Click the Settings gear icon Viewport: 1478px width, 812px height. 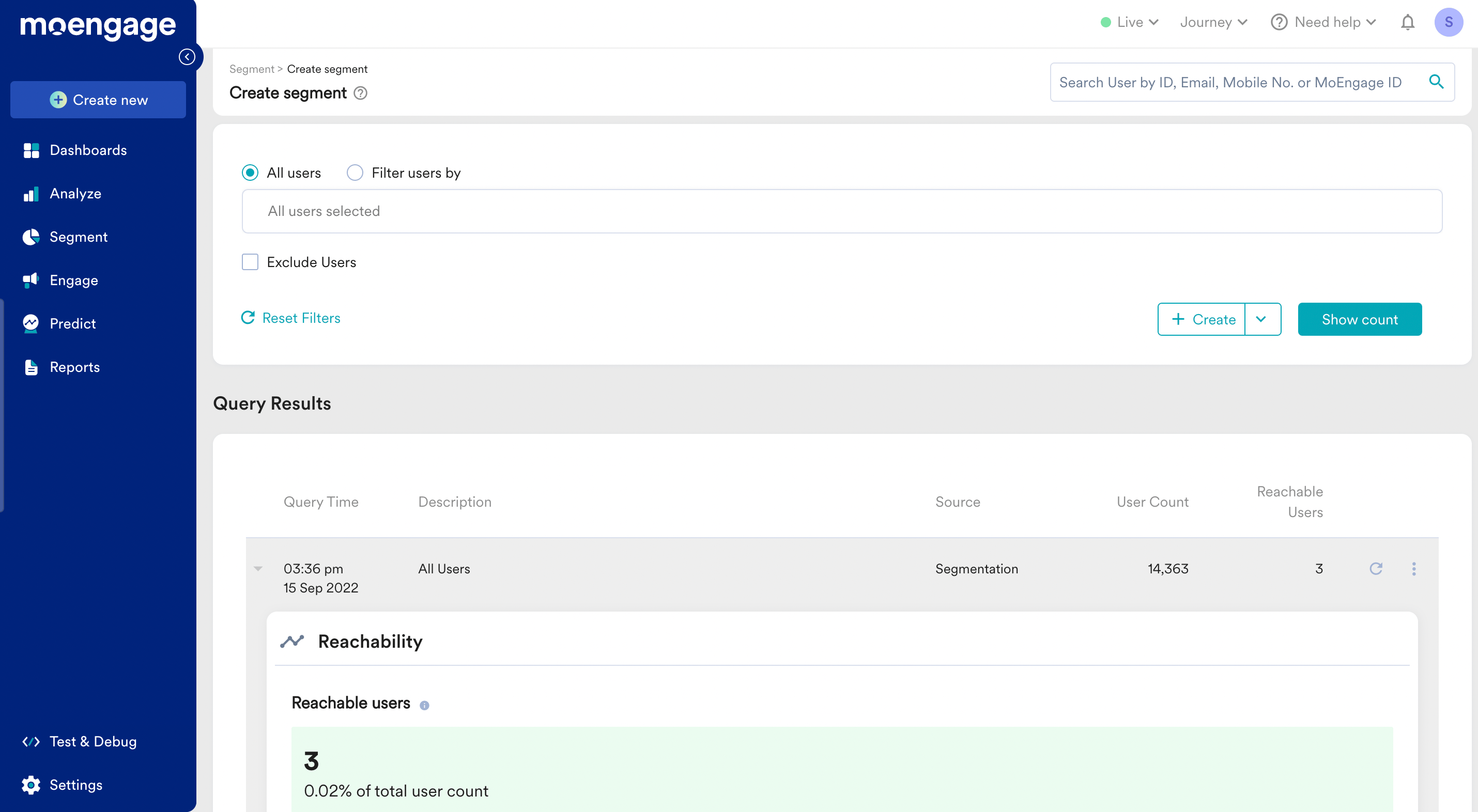(31, 785)
